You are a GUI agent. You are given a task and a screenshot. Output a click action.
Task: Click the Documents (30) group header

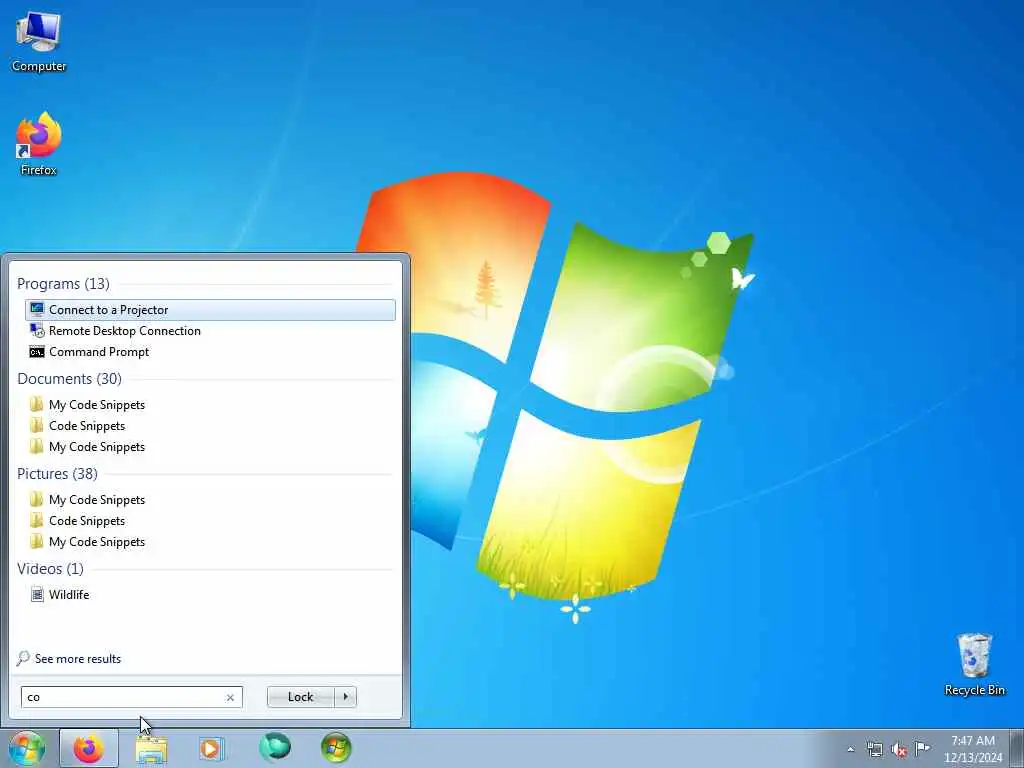pyautogui.click(x=69, y=379)
